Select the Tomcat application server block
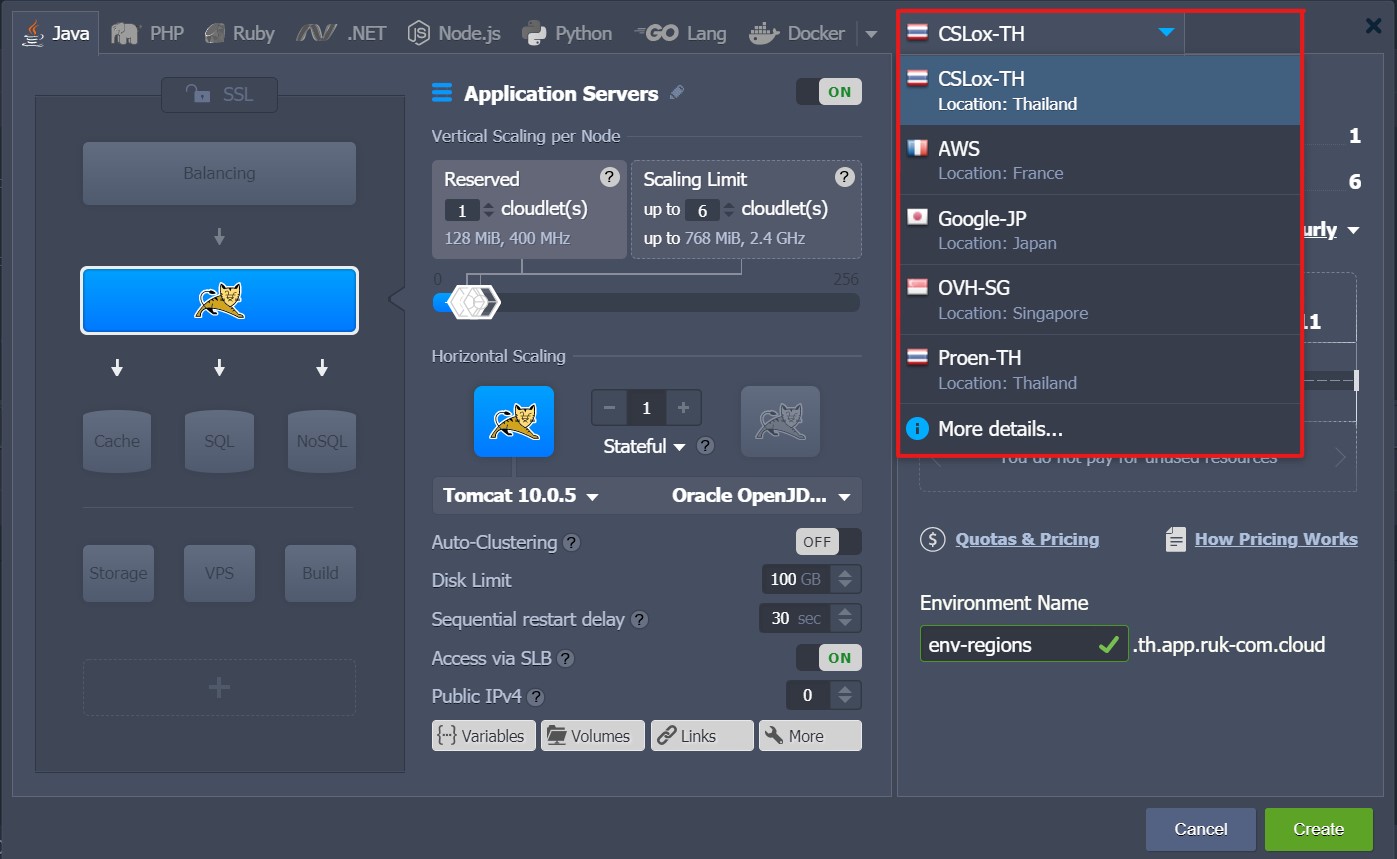1397x859 pixels. [219, 300]
